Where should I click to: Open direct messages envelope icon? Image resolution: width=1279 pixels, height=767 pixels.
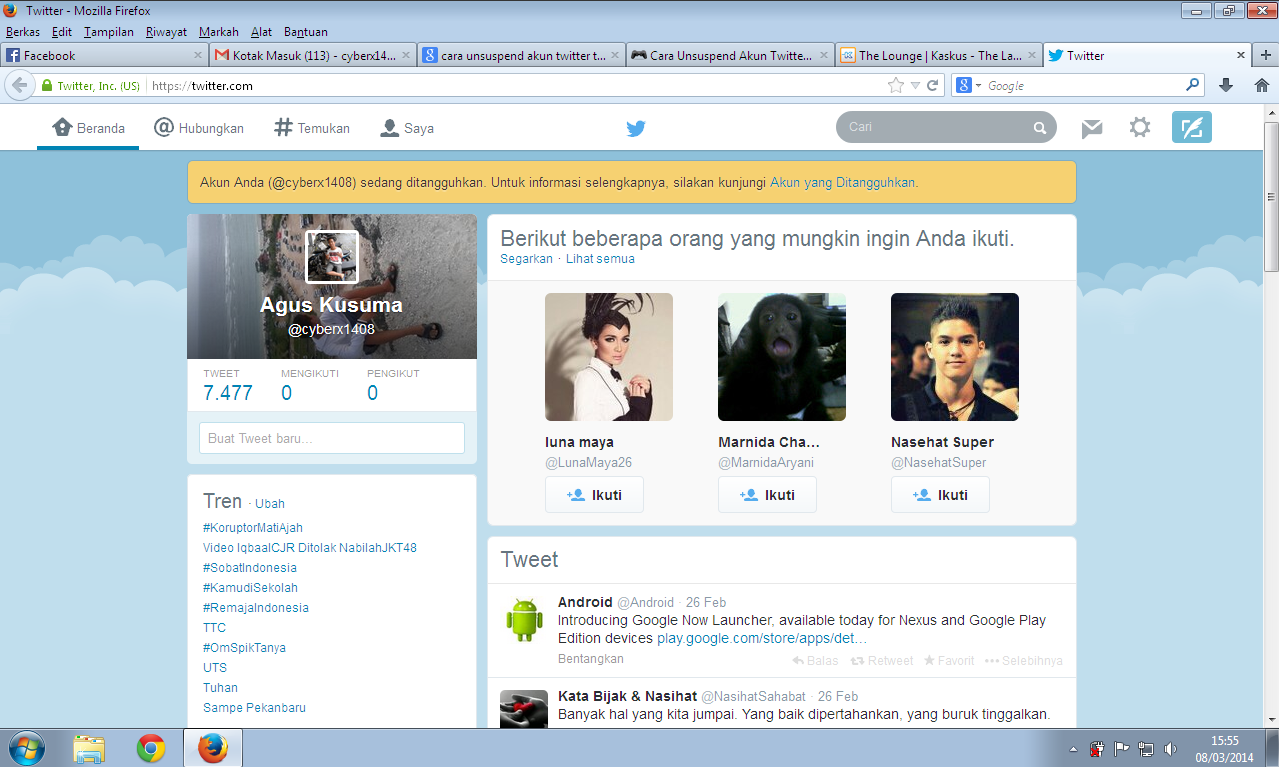1092,128
